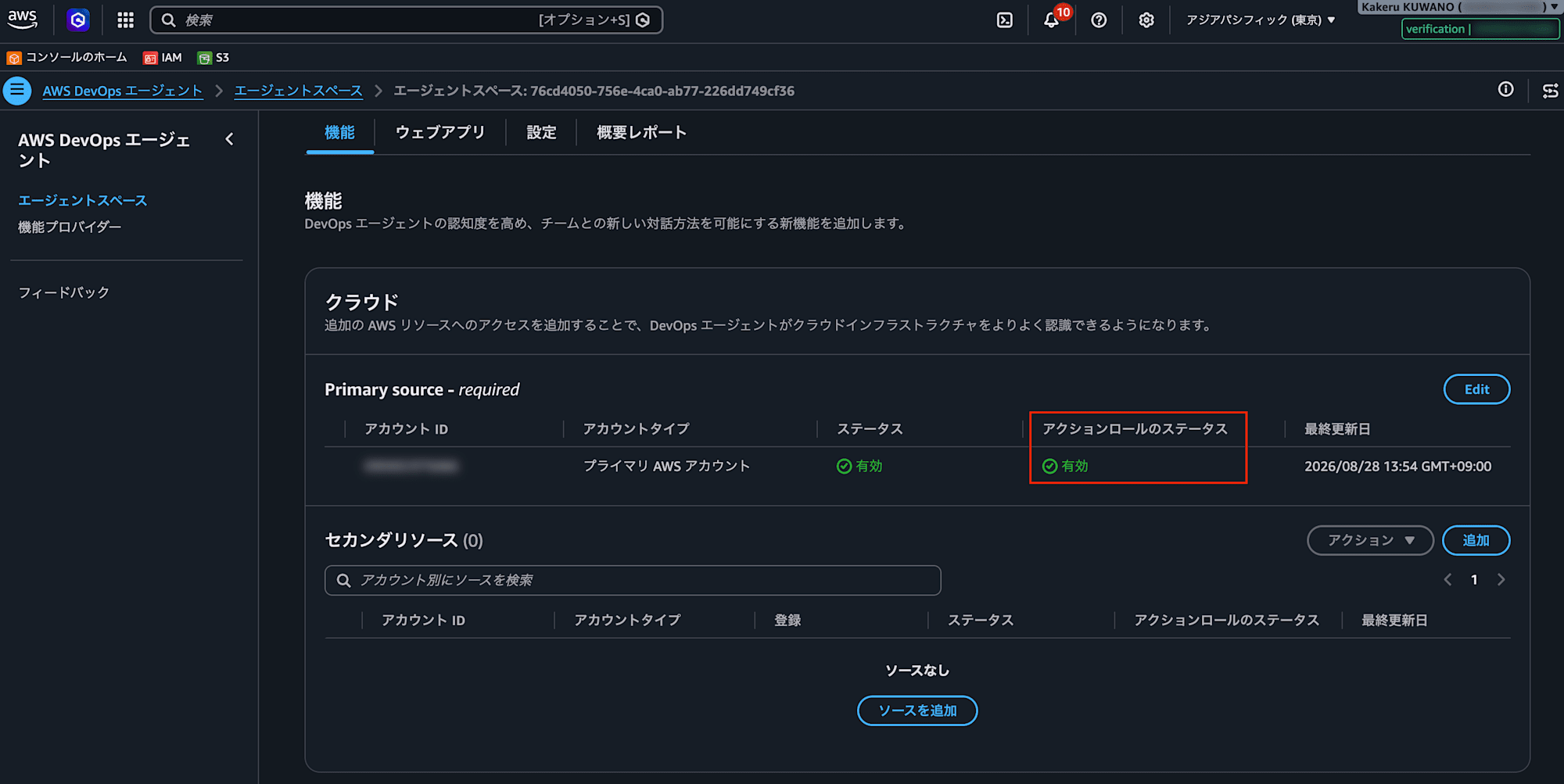Click the 有効 value under アクションロールのステータス
The width and height of the screenshot is (1564, 784).
(x=1065, y=467)
